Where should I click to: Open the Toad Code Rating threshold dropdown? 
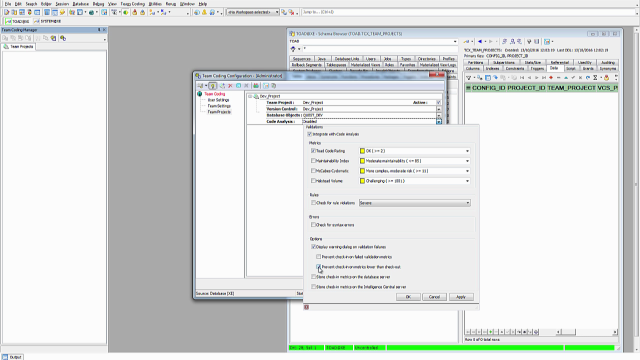pyautogui.click(x=467, y=151)
